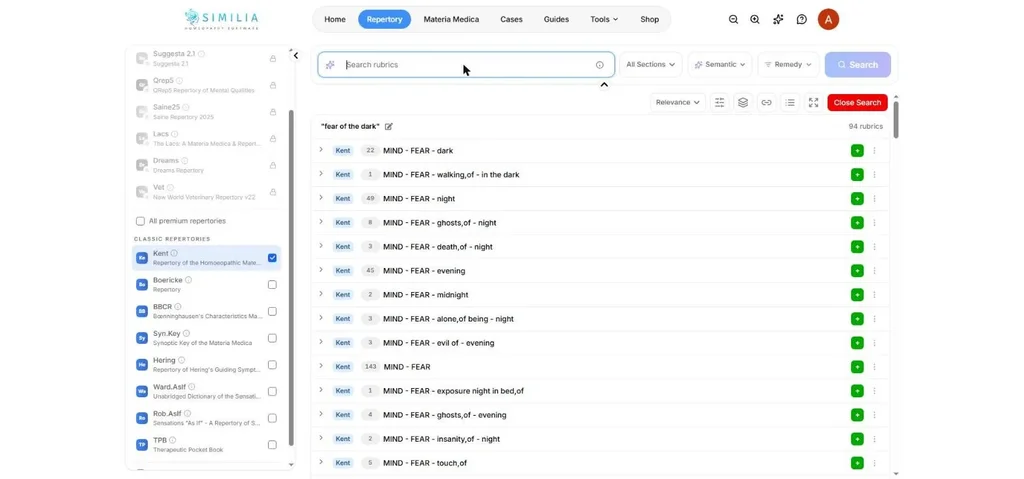1024x479 pixels.
Task: Check the TPB repertory checkbox
Action: pyautogui.click(x=272, y=444)
